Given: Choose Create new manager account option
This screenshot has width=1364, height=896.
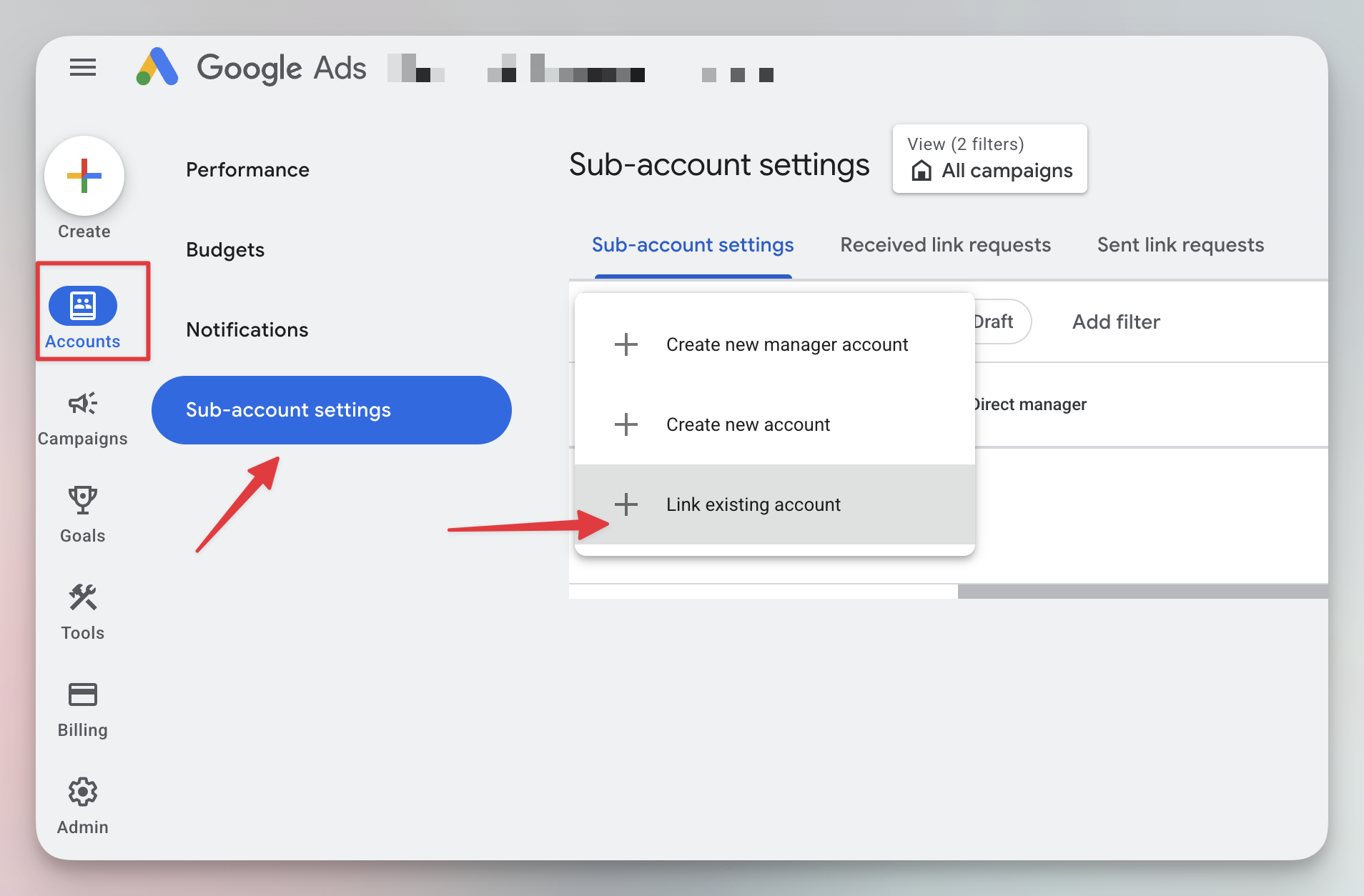Looking at the screenshot, I should (775, 344).
